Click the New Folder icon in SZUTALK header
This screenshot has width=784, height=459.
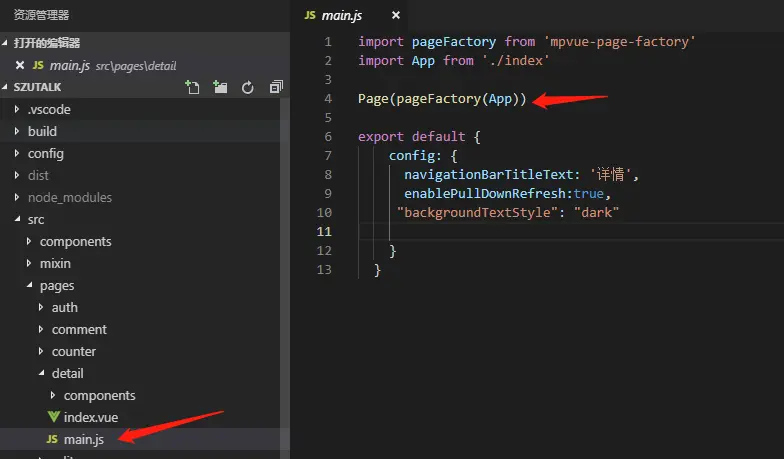[x=220, y=87]
